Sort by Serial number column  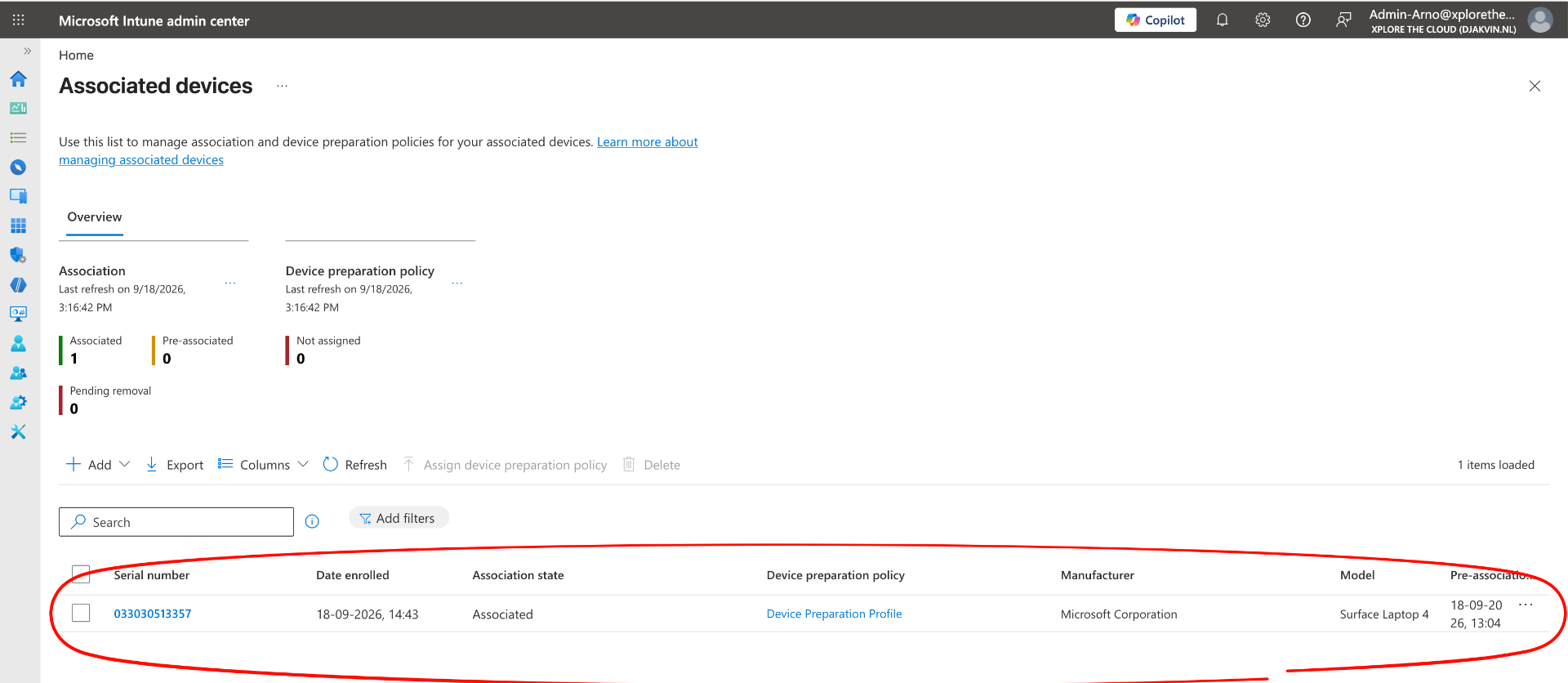(152, 575)
